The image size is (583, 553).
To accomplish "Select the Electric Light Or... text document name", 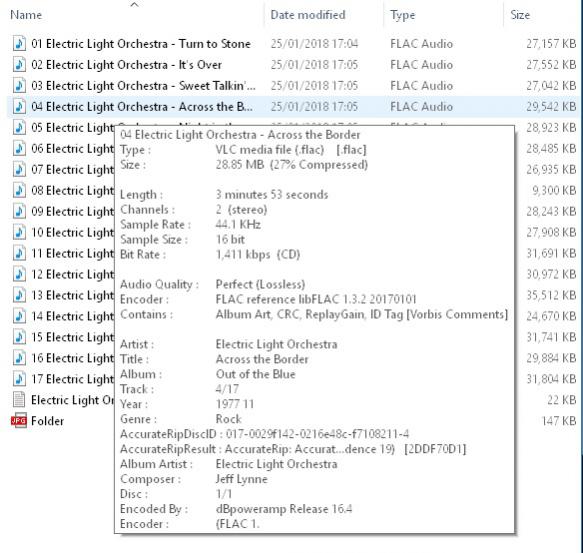I will click(x=73, y=400).
